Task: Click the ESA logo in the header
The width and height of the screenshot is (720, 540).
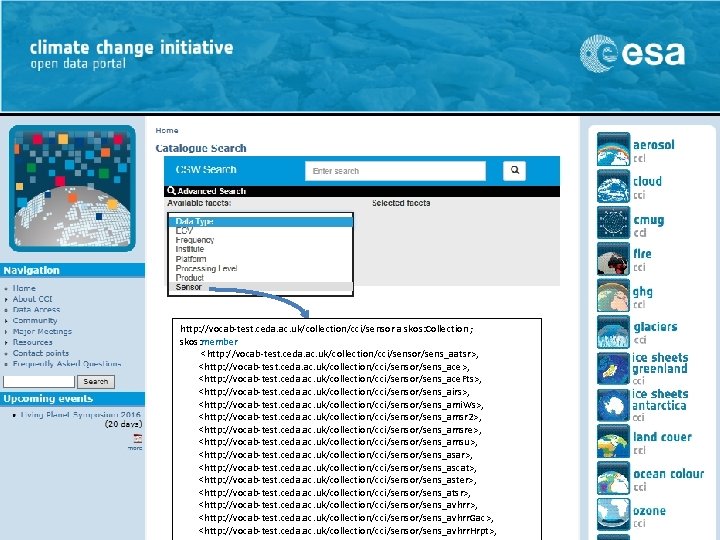Action: pyautogui.click(x=633, y=54)
